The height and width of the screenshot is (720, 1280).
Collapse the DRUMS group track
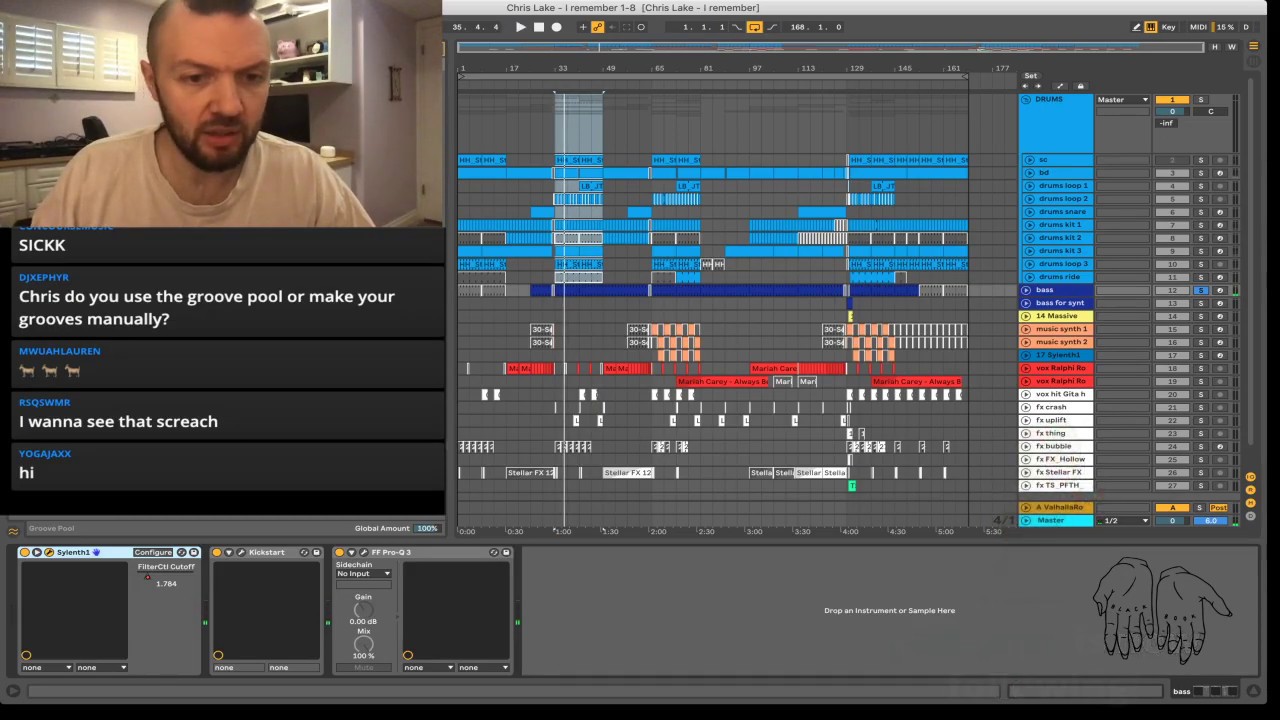[1026, 100]
